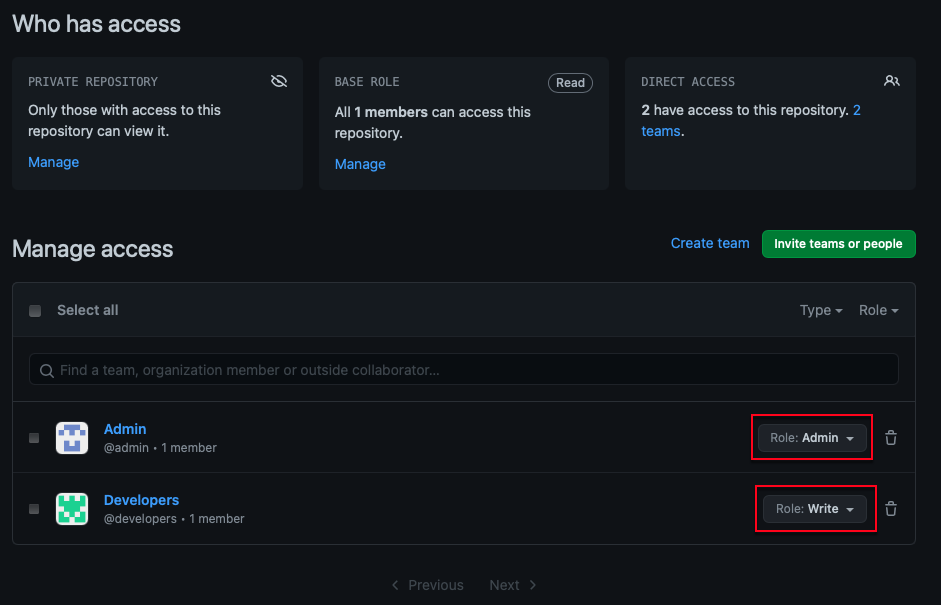This screenshot has height=605, width=941.
Task: Click the direct access people icon
Action: coord(891,81)
